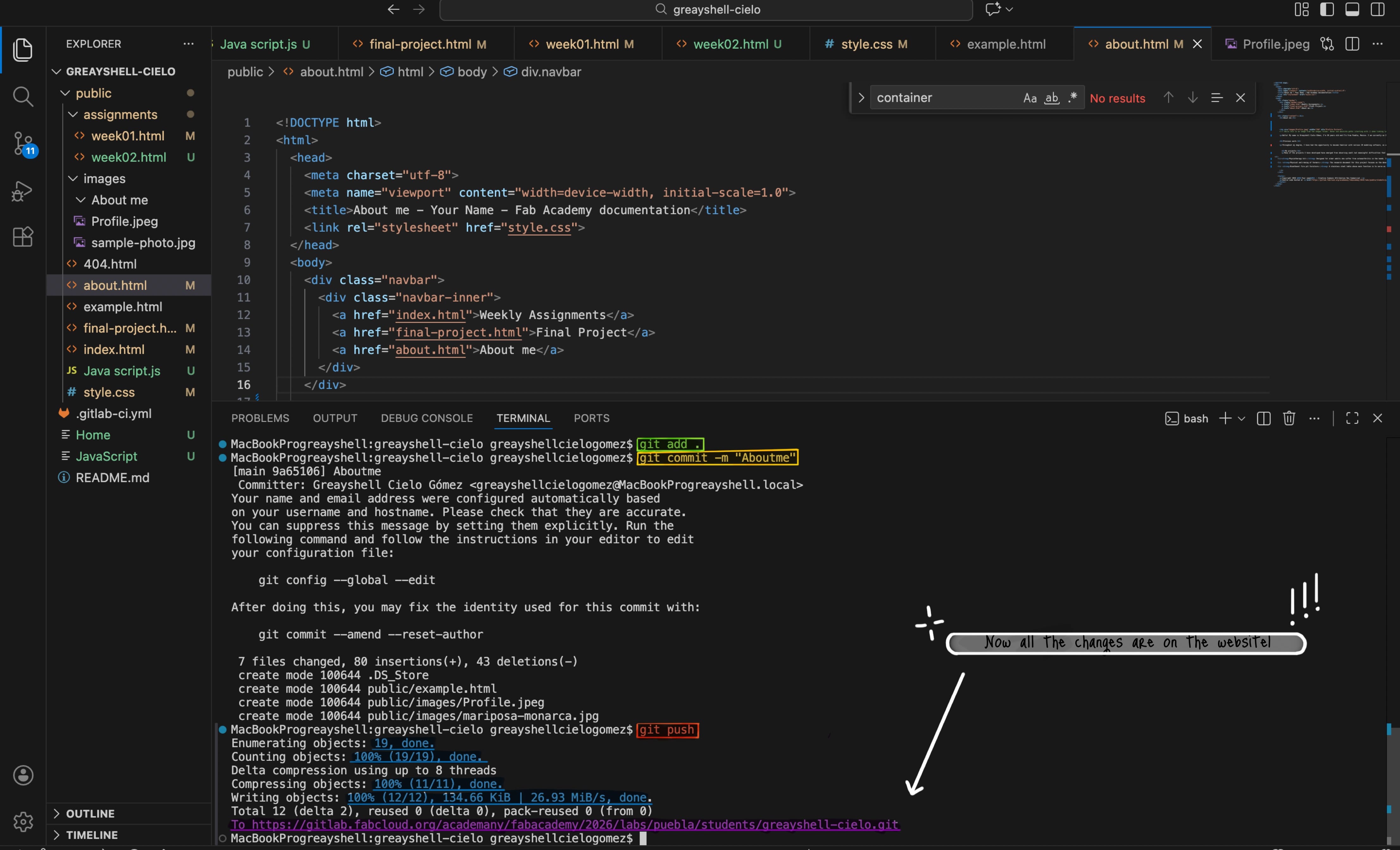Switch to the PROBLEMS panel tab
Image resolution: width=1400 pixels, height=850 pixels.
pyautogui.click(x=260, y=418)
